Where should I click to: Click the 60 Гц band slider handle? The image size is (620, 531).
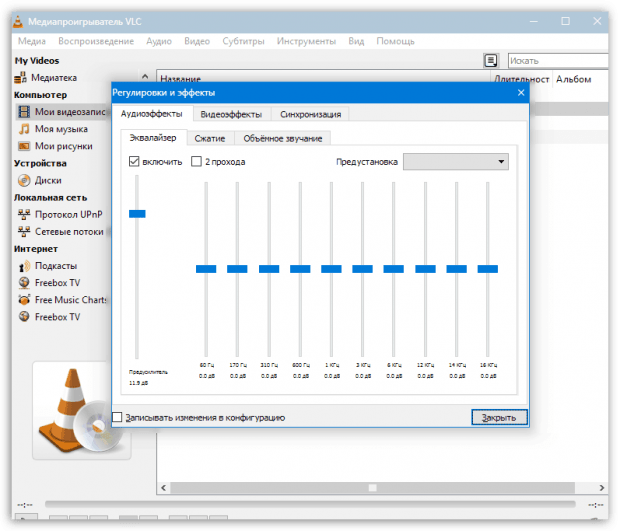coord(206,269)
